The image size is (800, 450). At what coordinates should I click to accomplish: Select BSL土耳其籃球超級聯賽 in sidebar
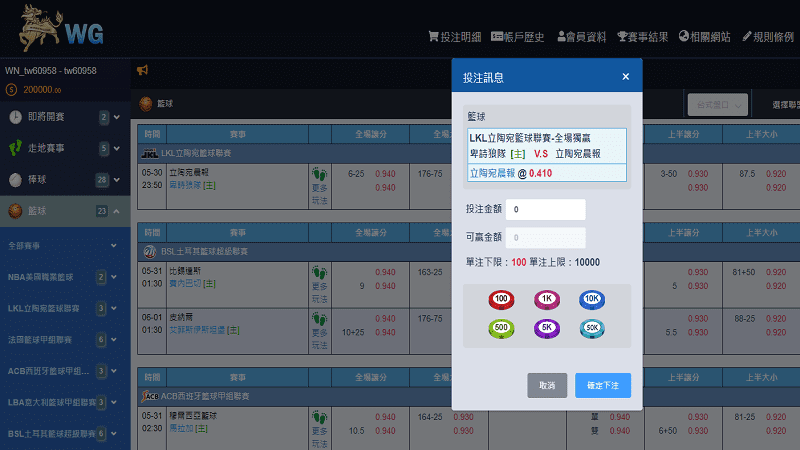pos(52,434)
